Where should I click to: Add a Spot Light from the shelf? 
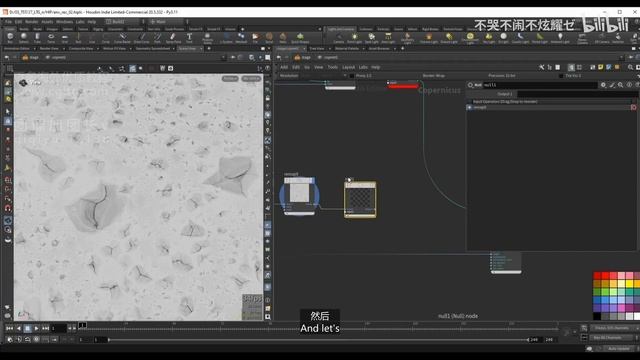click(x=371, y=38)
